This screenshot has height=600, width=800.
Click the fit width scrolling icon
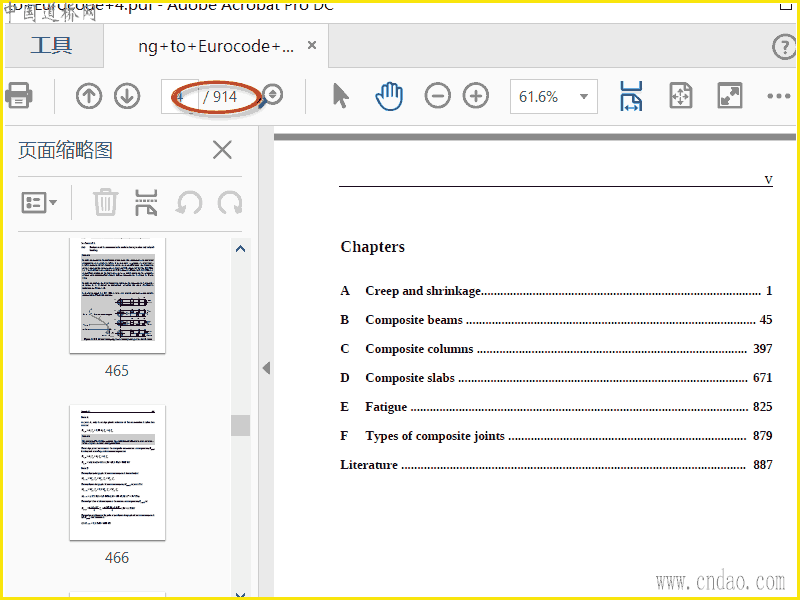[631, 96]
